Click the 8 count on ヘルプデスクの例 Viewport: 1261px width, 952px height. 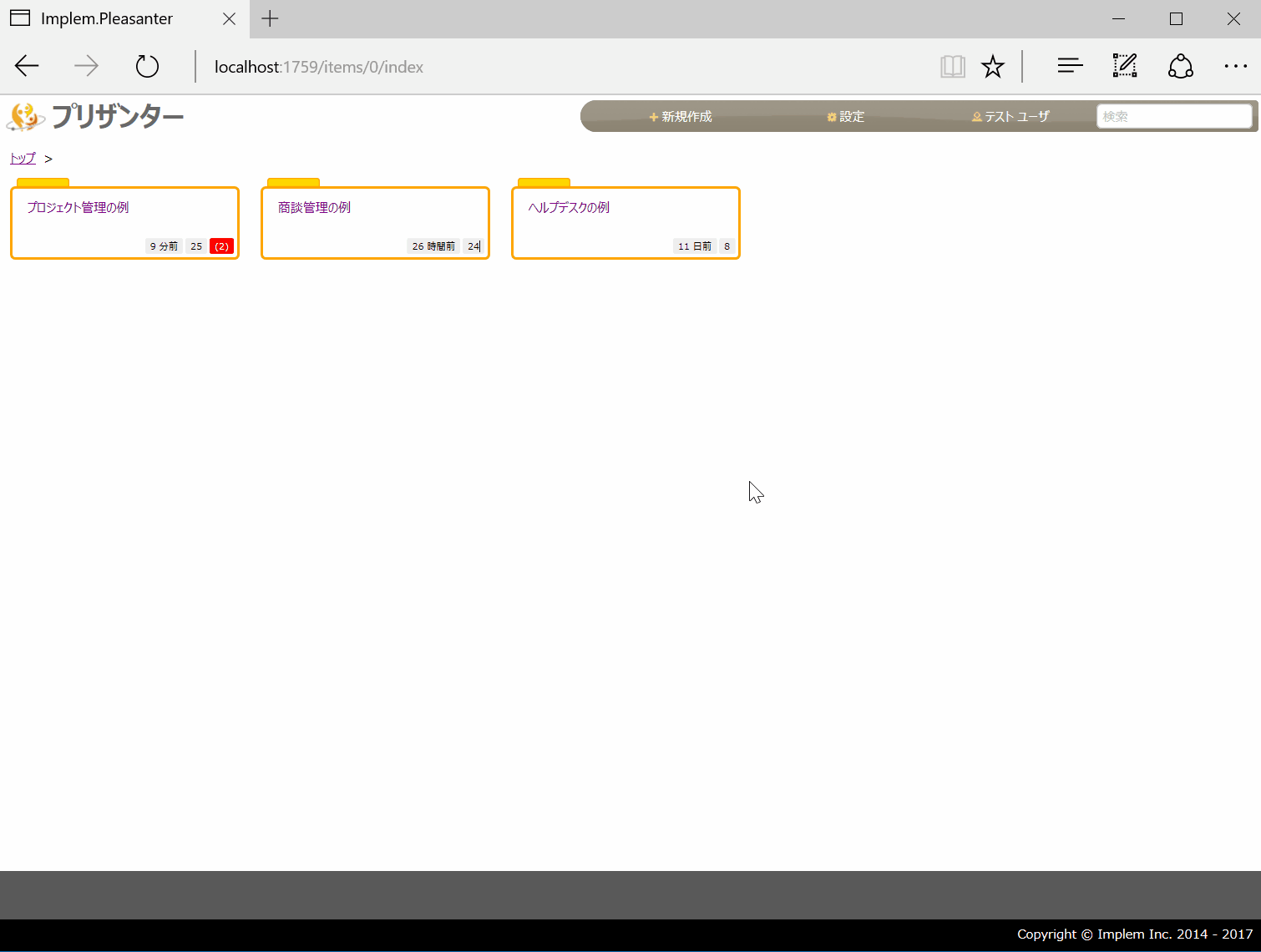(727, 246)
